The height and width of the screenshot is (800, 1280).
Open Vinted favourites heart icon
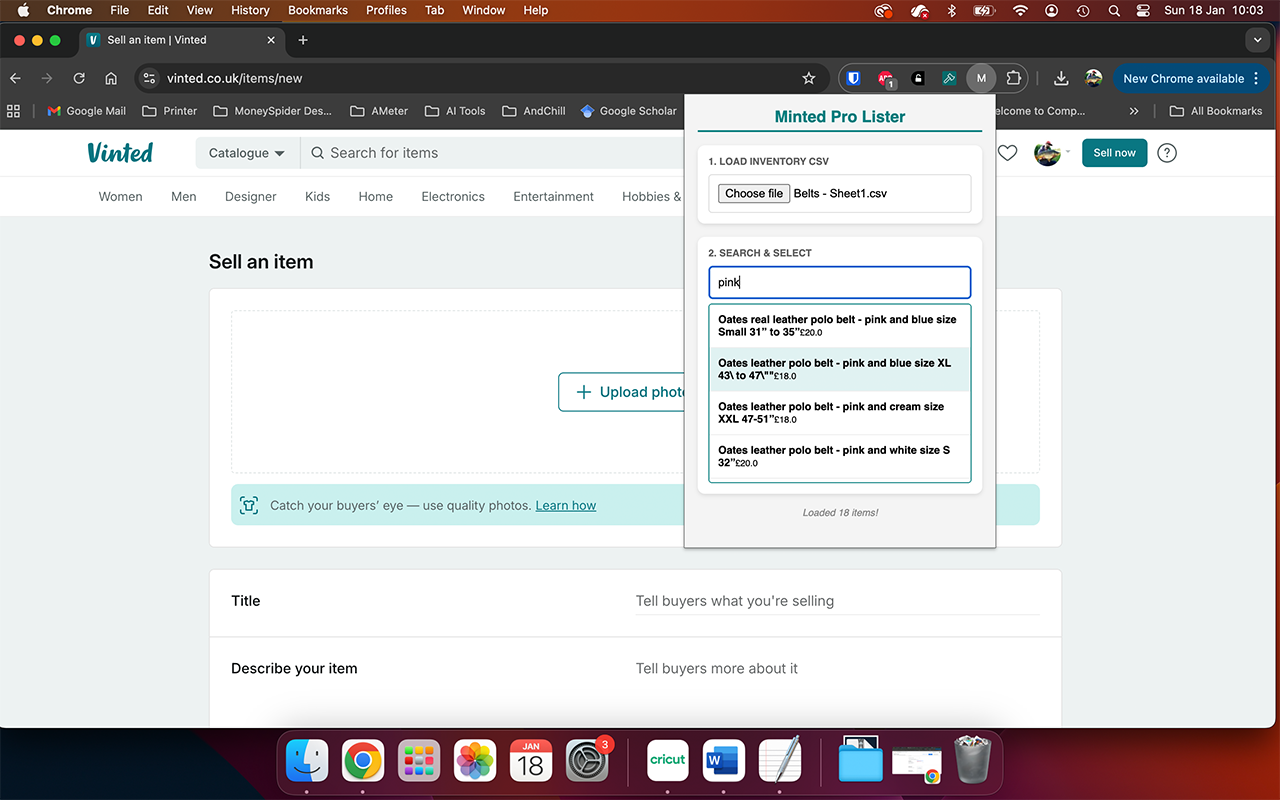tap(1008, 153)
